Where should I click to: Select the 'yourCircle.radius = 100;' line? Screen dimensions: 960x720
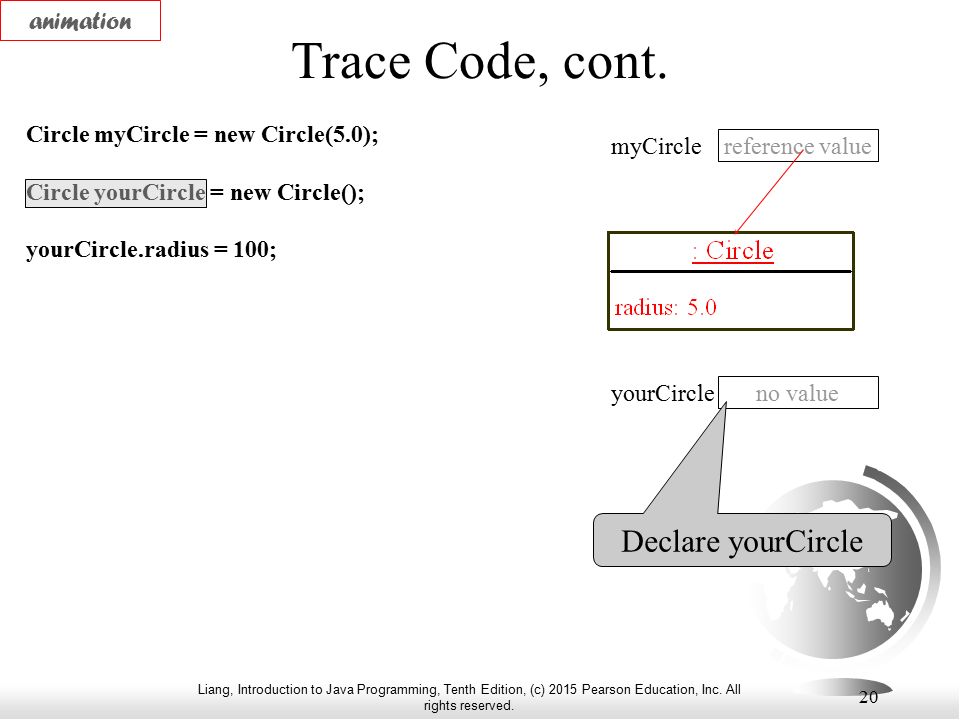tap(151, 250)
